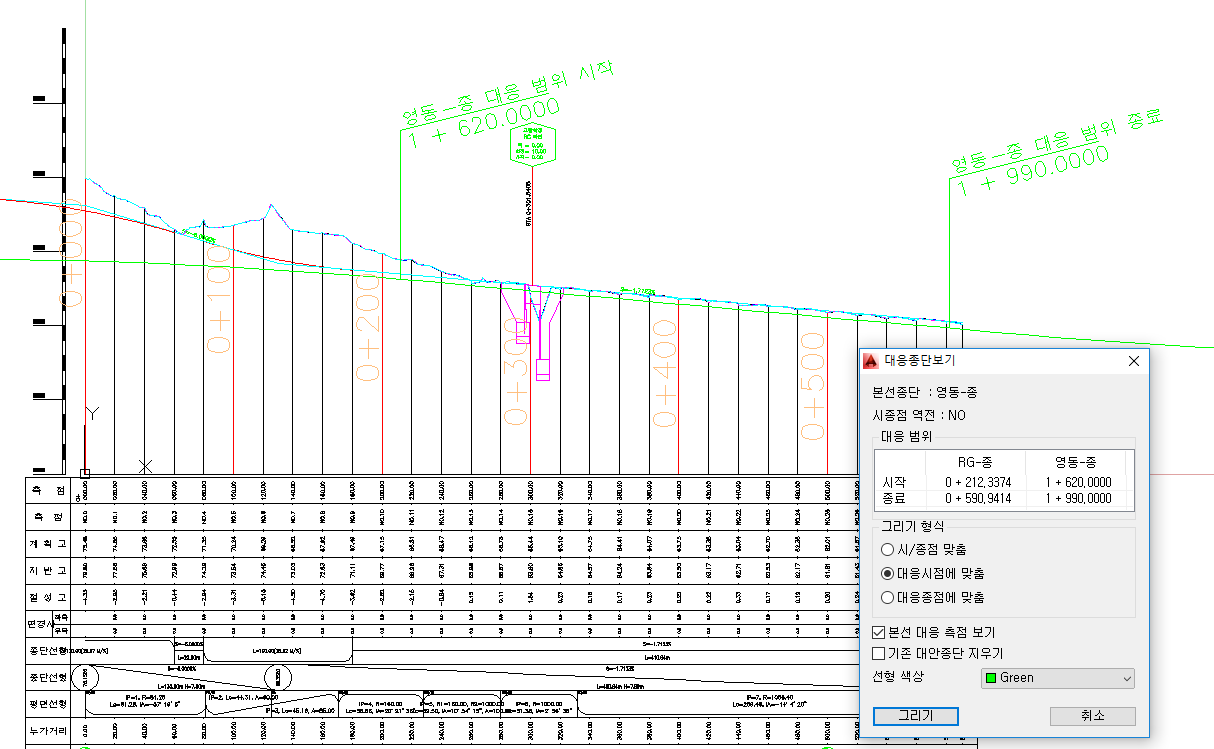Enable 기존 대안종단 지우기 checkbox

click(x=879, y=653)
